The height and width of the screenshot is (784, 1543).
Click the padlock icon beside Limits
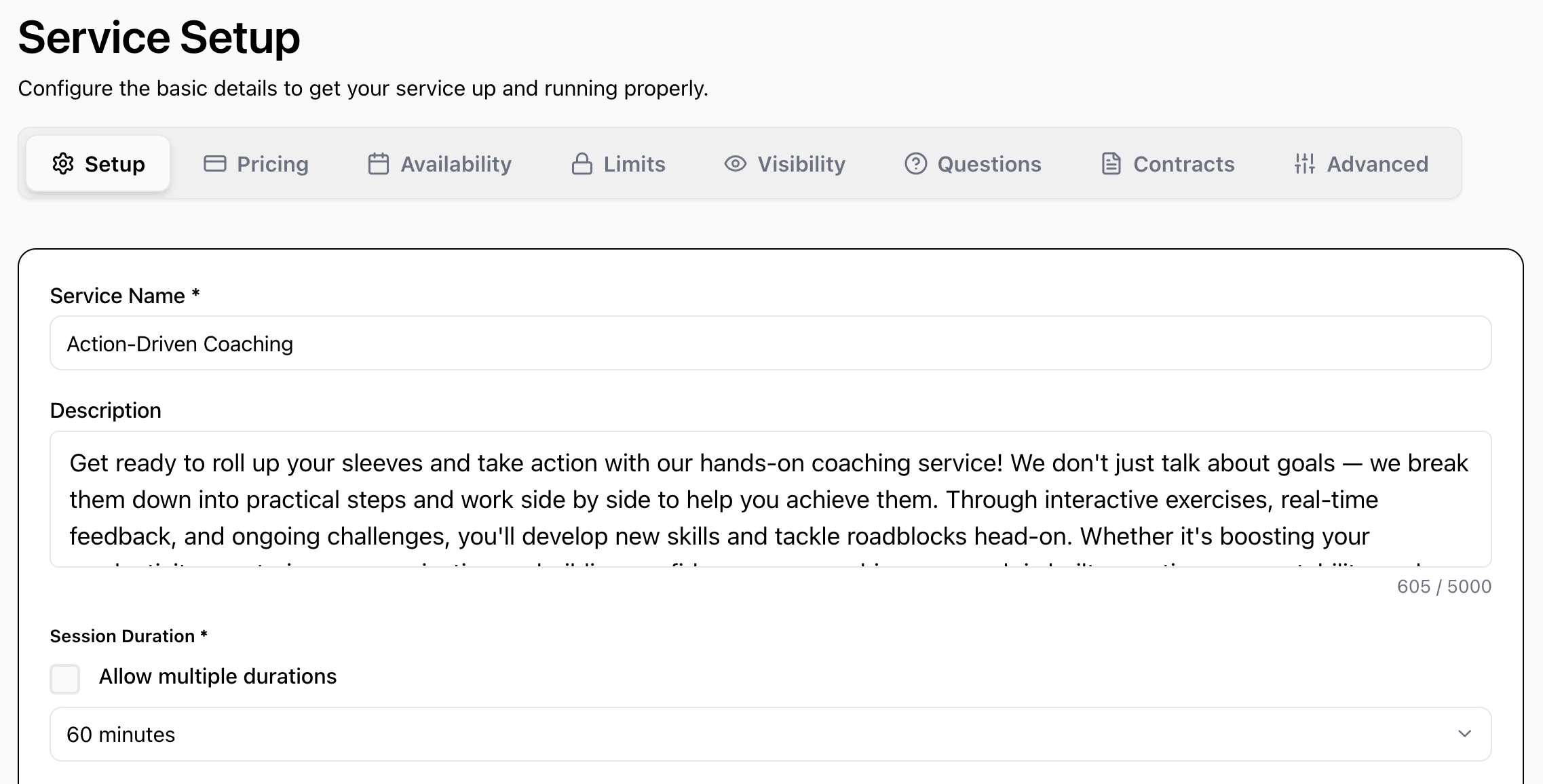[582, 163]
